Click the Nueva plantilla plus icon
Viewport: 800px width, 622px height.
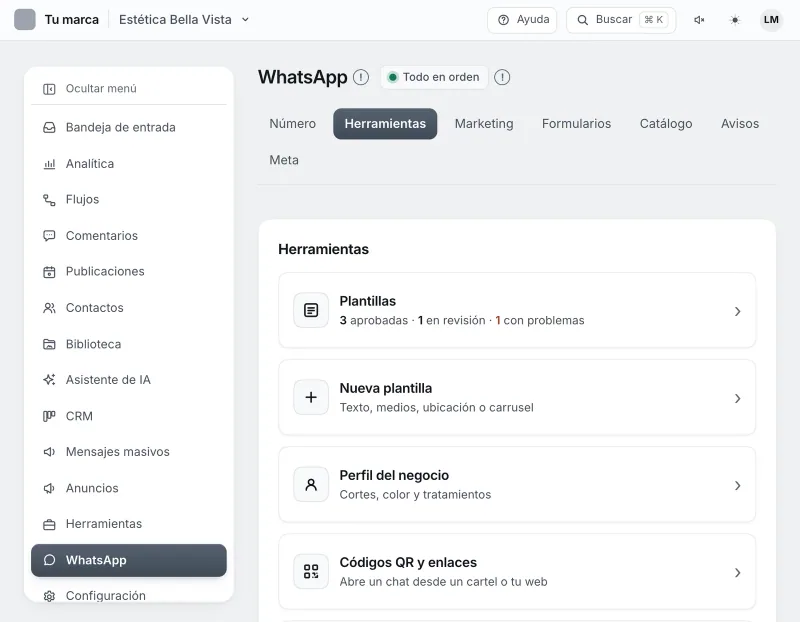pyautogui.click(x=311, y=397)
